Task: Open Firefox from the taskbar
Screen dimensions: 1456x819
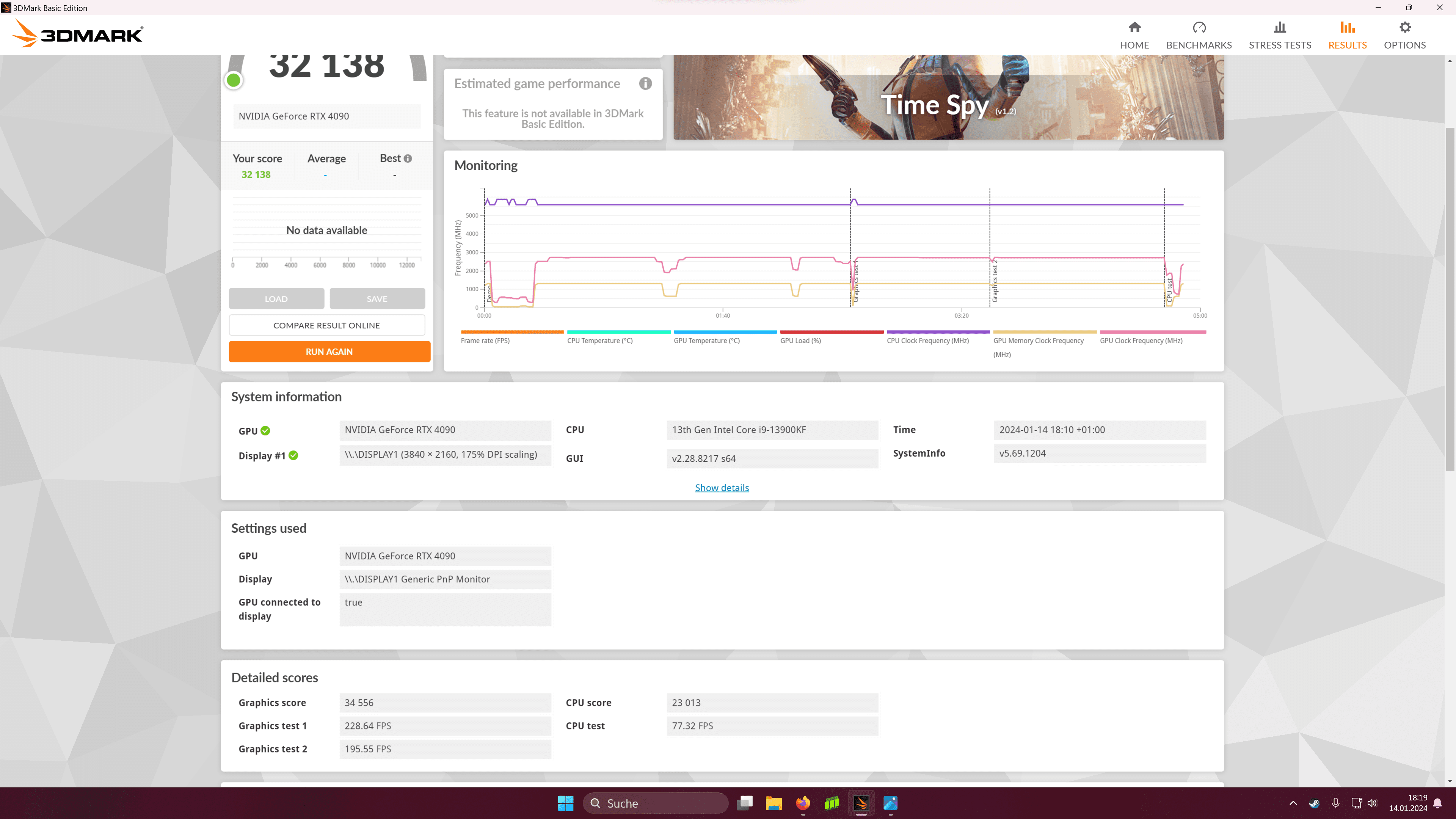Action: tap(803, 803)
